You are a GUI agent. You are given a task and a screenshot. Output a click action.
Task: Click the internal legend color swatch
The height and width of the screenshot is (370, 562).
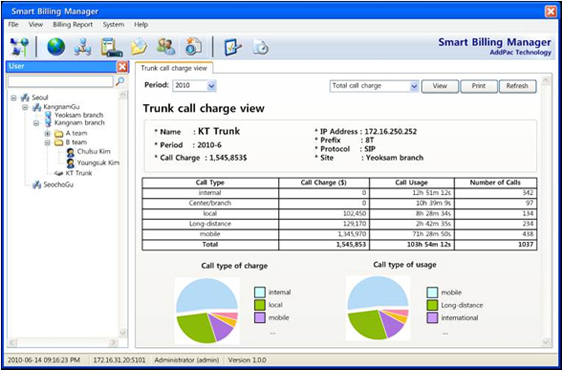[259, 292]
